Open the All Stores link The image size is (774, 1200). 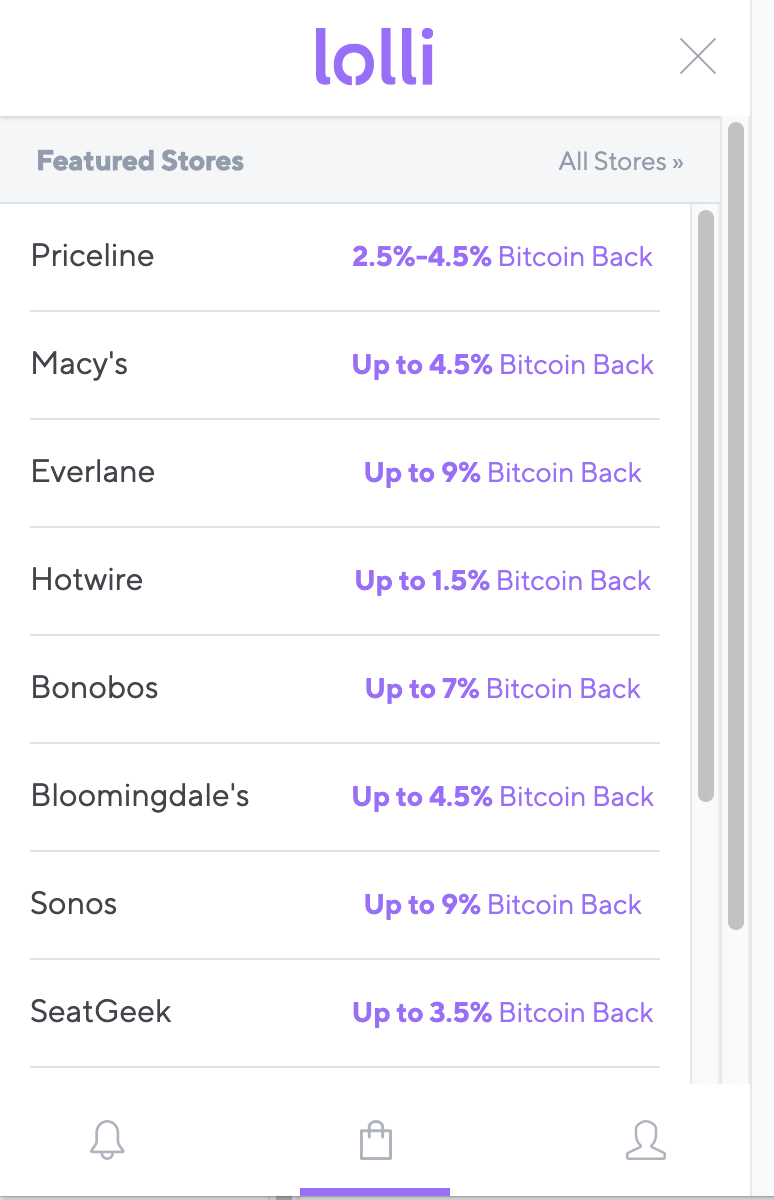pyautogui.click(x=621, y=161)
